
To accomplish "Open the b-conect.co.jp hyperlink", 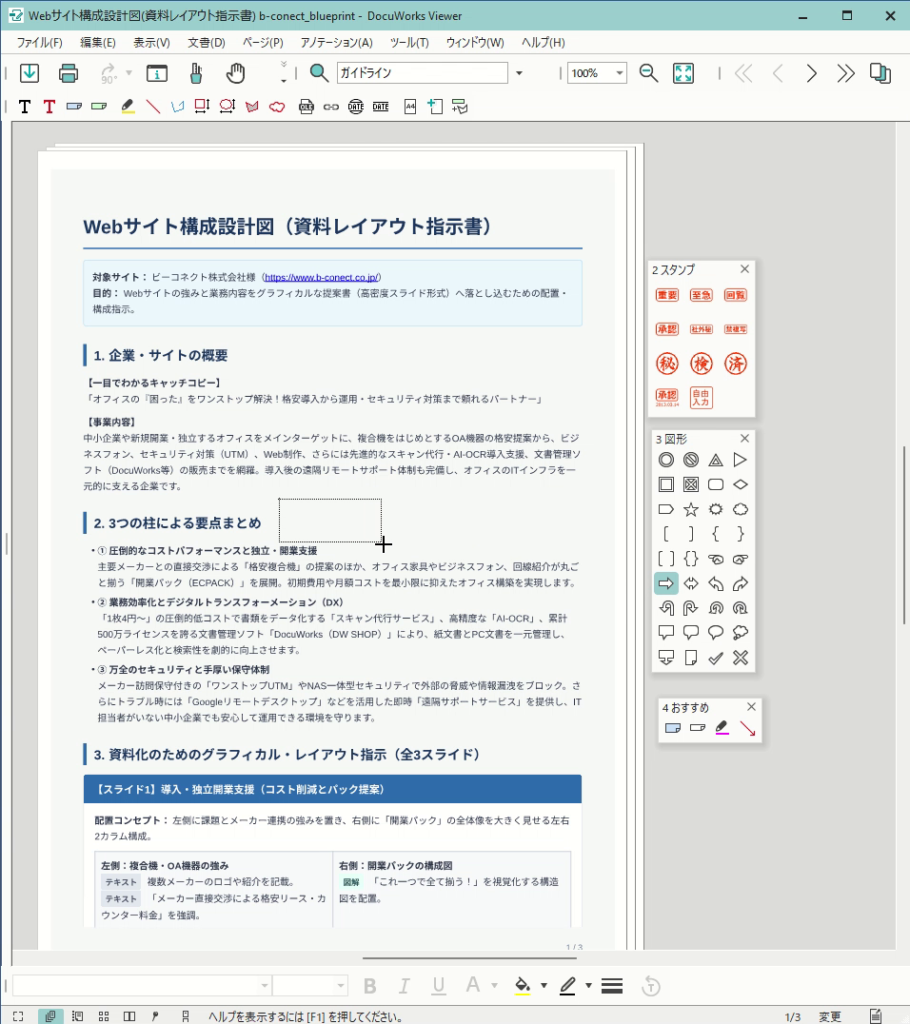I will (321, 278).
